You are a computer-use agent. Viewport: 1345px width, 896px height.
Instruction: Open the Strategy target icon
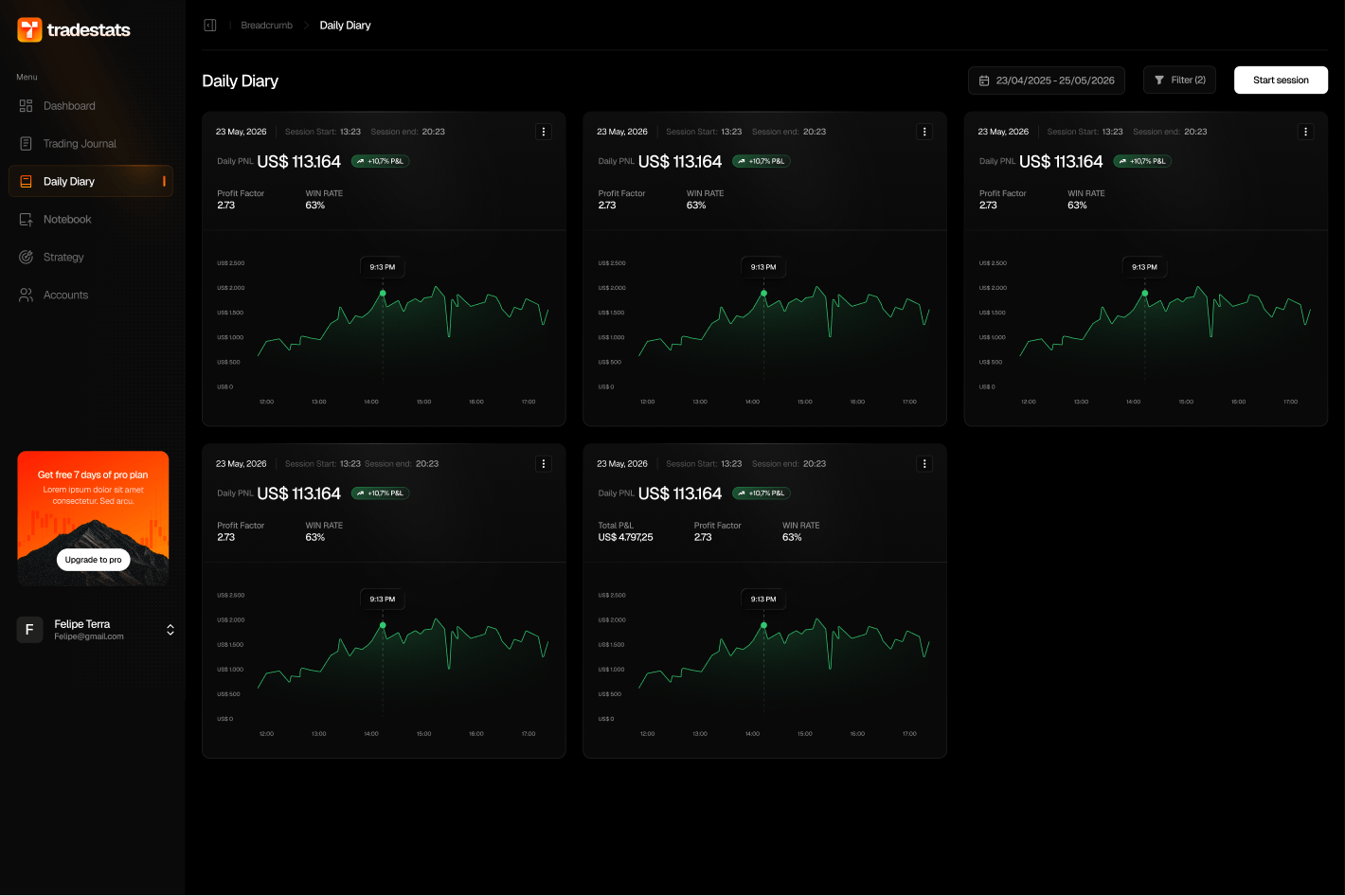pos(27,258)
